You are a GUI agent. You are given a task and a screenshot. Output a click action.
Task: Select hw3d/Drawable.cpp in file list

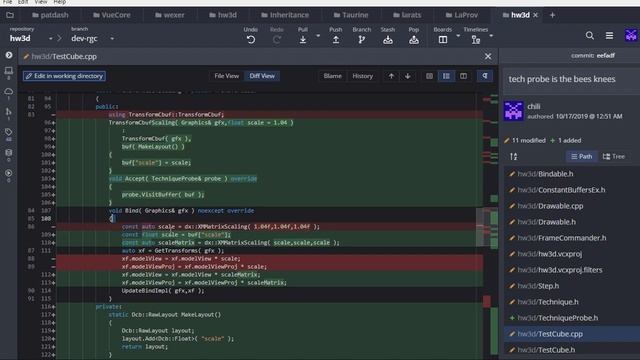coord(571,206)
